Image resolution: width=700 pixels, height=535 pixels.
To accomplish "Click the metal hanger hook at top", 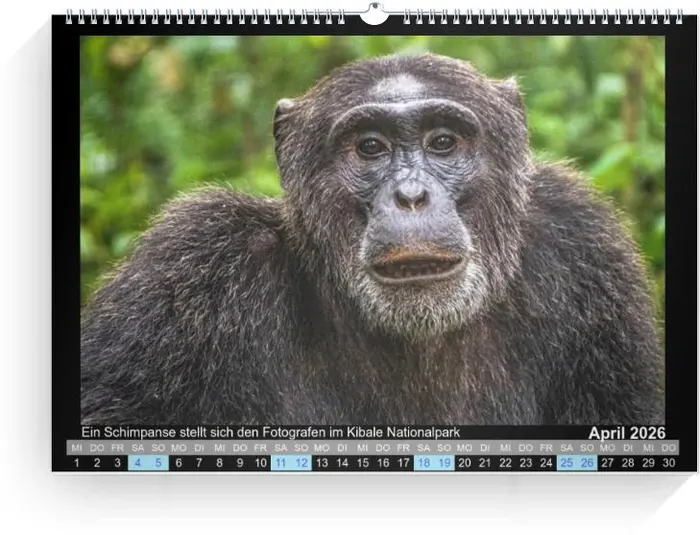I will pyautogui.click(x=374, y=13).
